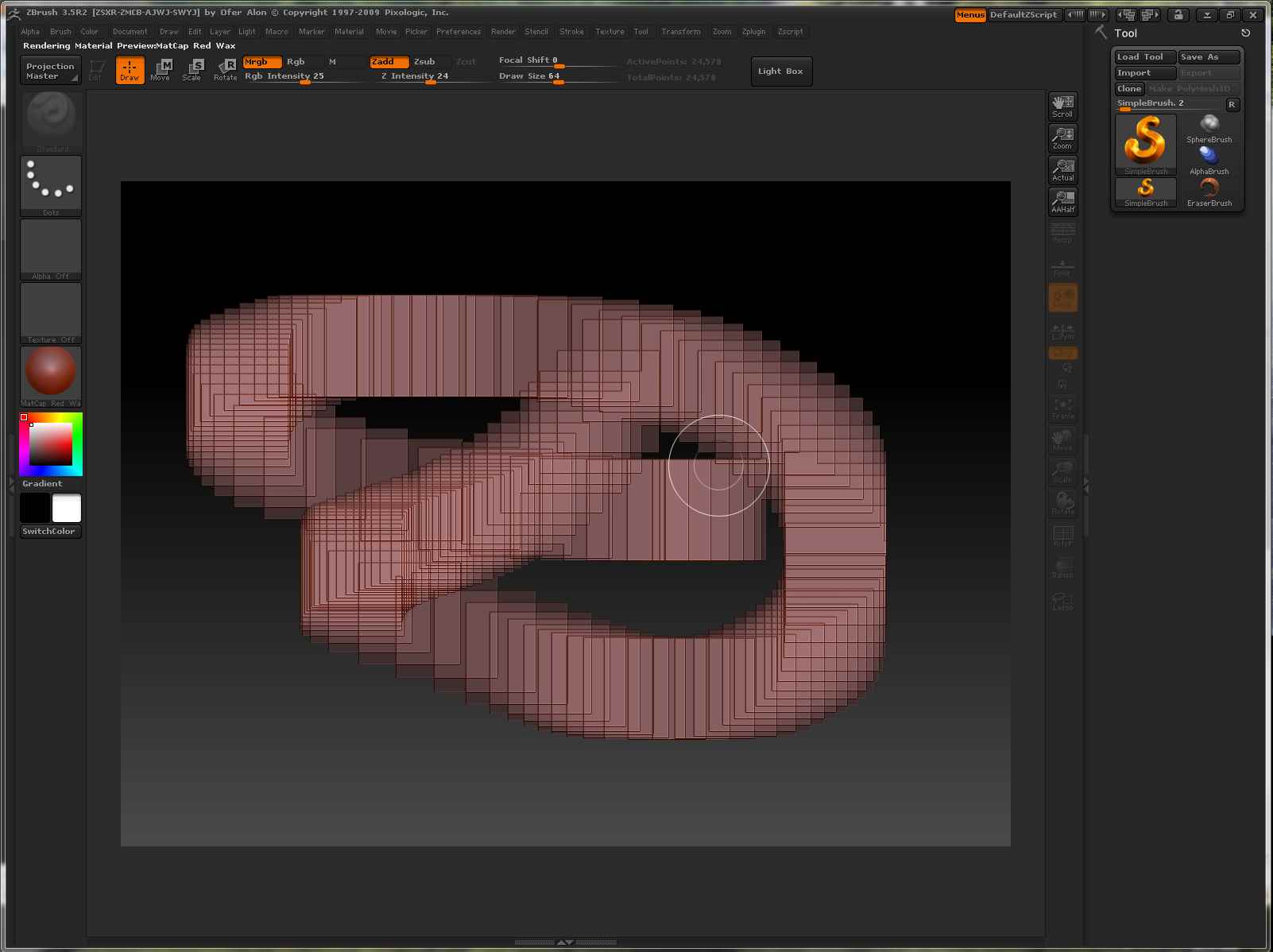Screen dimensions: 1273x952
Task: Enable Zsub sculpting mode
Action: pyautogui.click(x=424, y=61)
